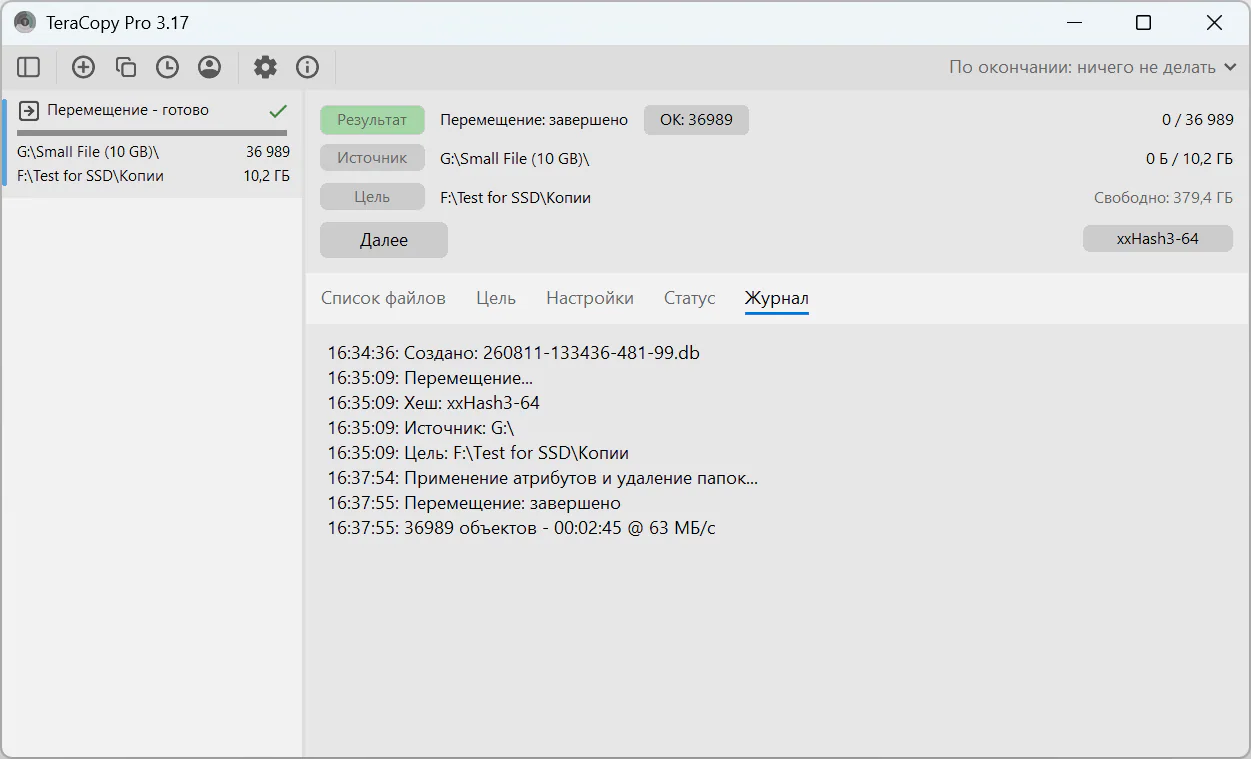Click the 'Перемещение: завершено' status text

[534, 120]
